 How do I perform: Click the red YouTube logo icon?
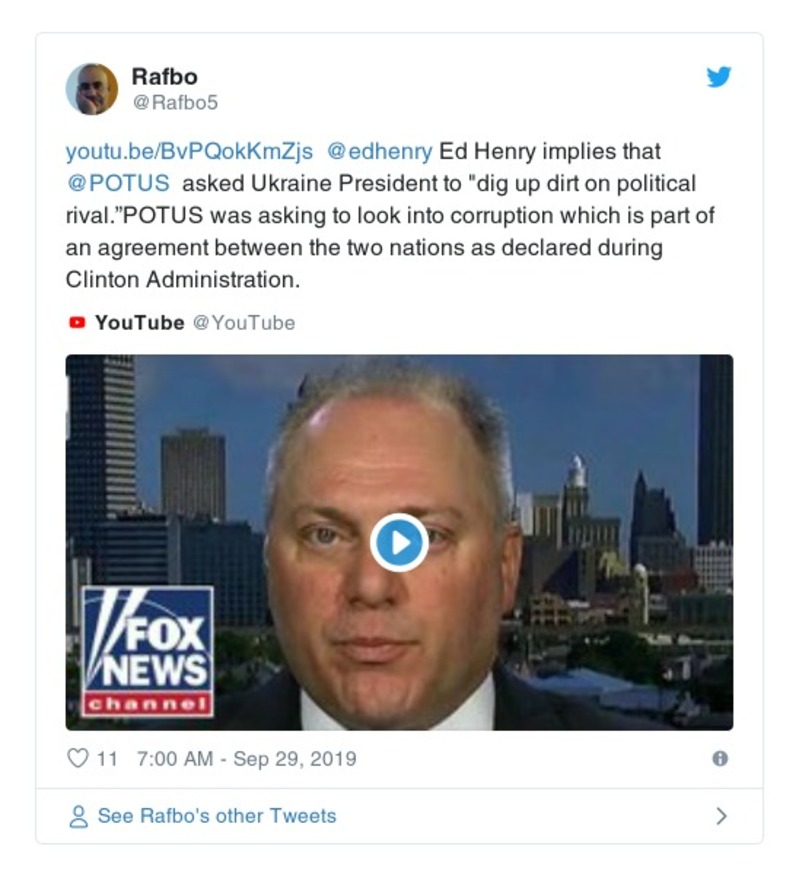click(x=77, y=323)
